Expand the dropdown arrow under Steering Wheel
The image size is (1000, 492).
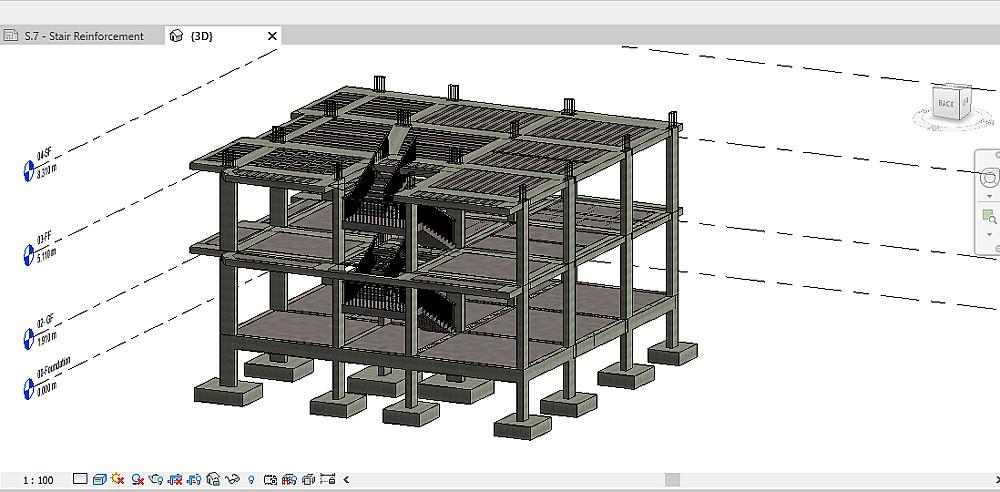click(989, 197)
